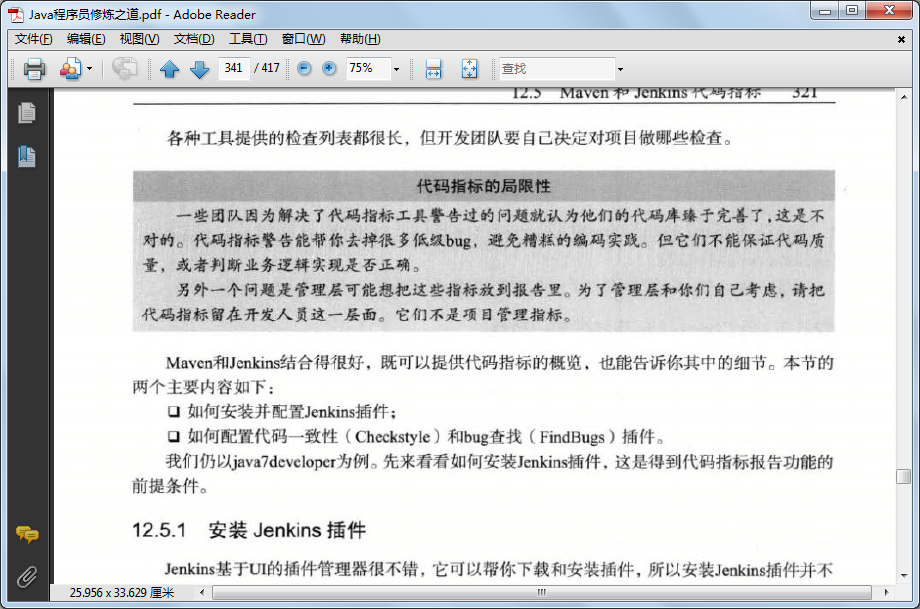Viewport: 920px width, 609px height.
Task: Click the page size 25.956 x 33.629 厘米 text
Action: coord(121,593)
